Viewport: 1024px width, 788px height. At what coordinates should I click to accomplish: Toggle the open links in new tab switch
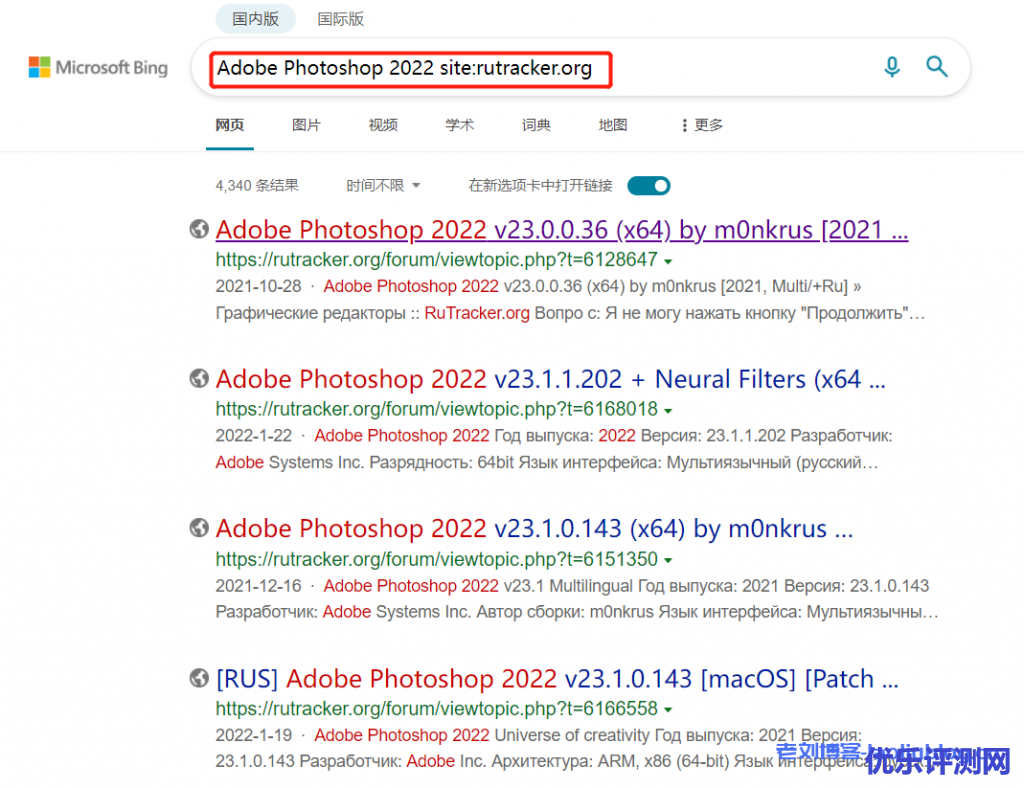pos(648,185)
